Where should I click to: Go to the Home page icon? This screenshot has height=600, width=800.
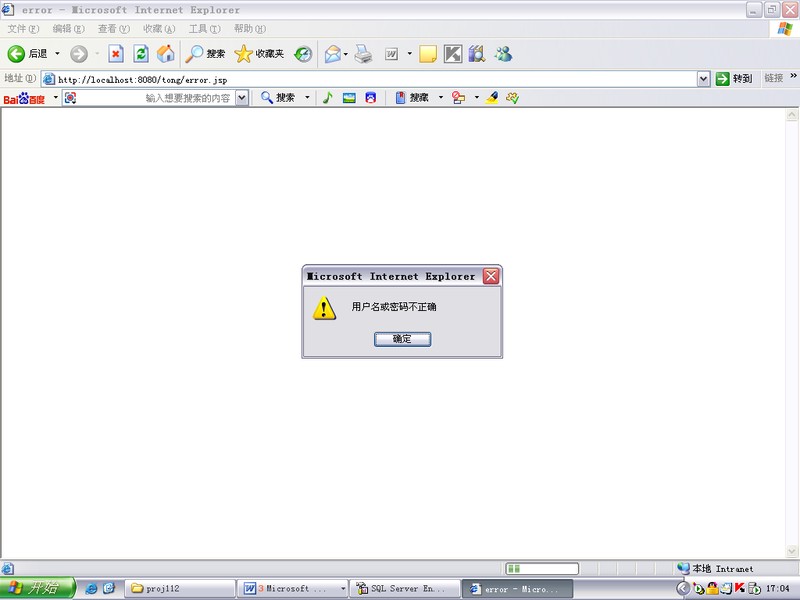click(165, 54)
